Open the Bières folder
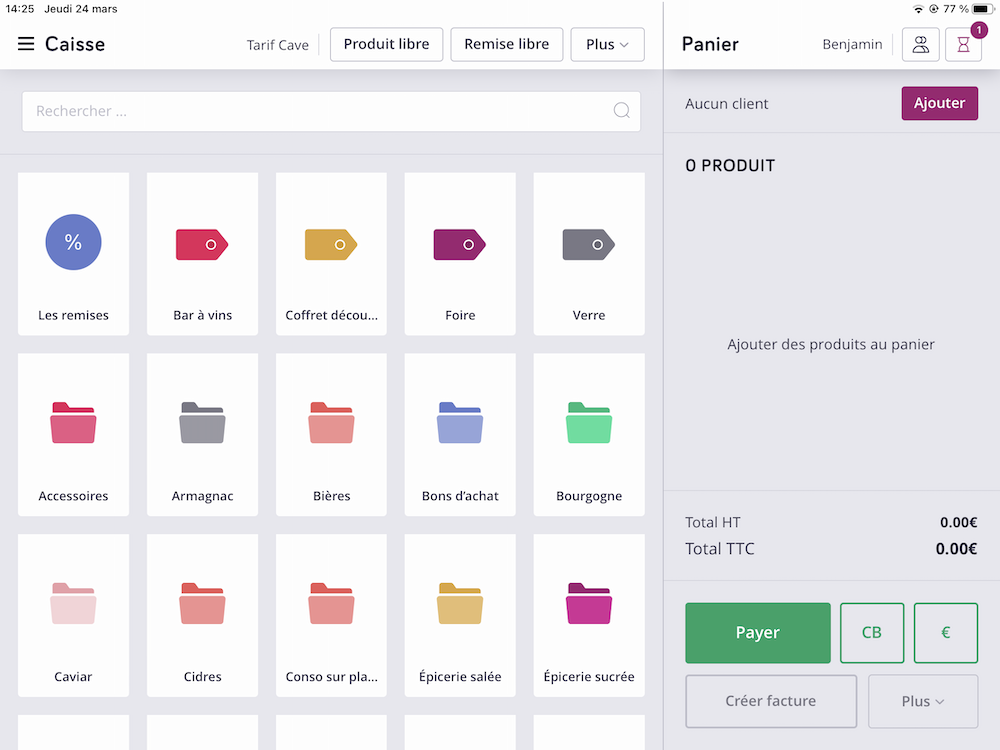 [331, 434]
